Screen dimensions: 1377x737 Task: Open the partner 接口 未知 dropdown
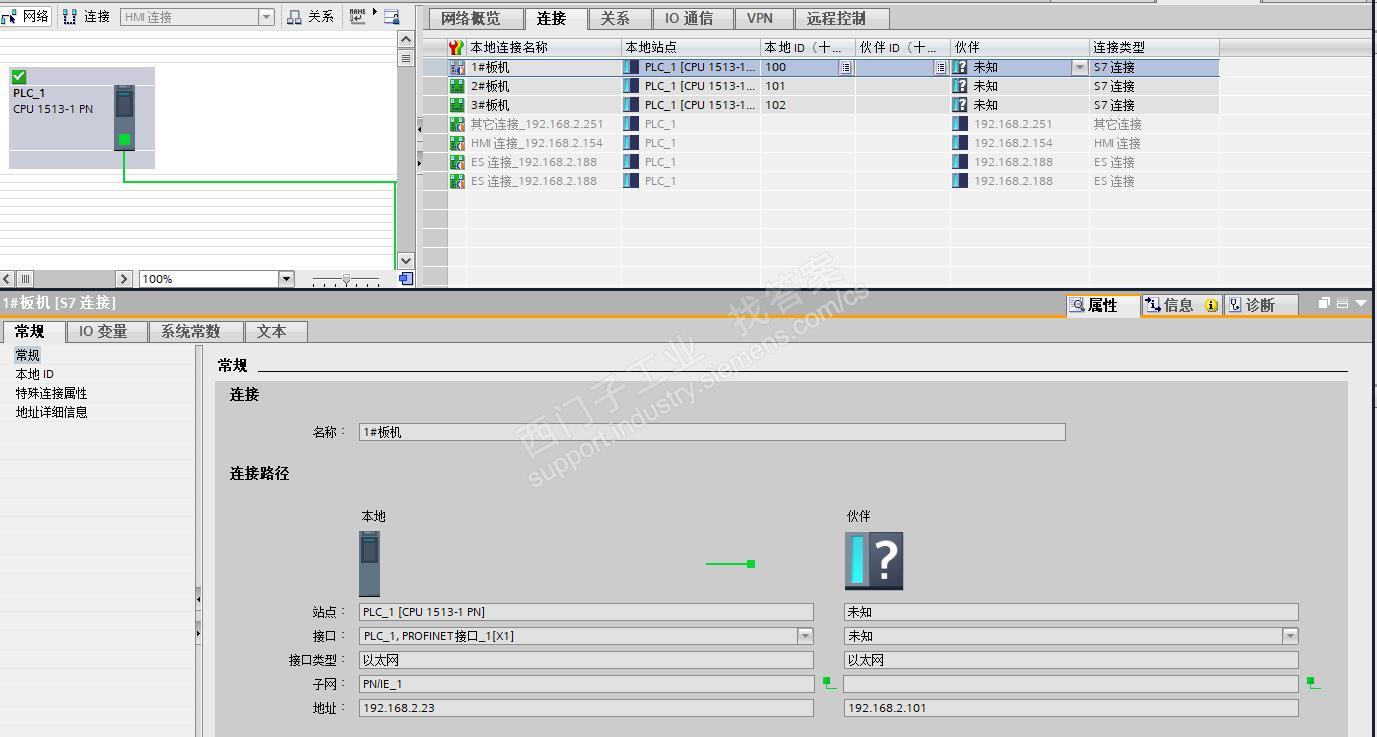click(1290, 636)
